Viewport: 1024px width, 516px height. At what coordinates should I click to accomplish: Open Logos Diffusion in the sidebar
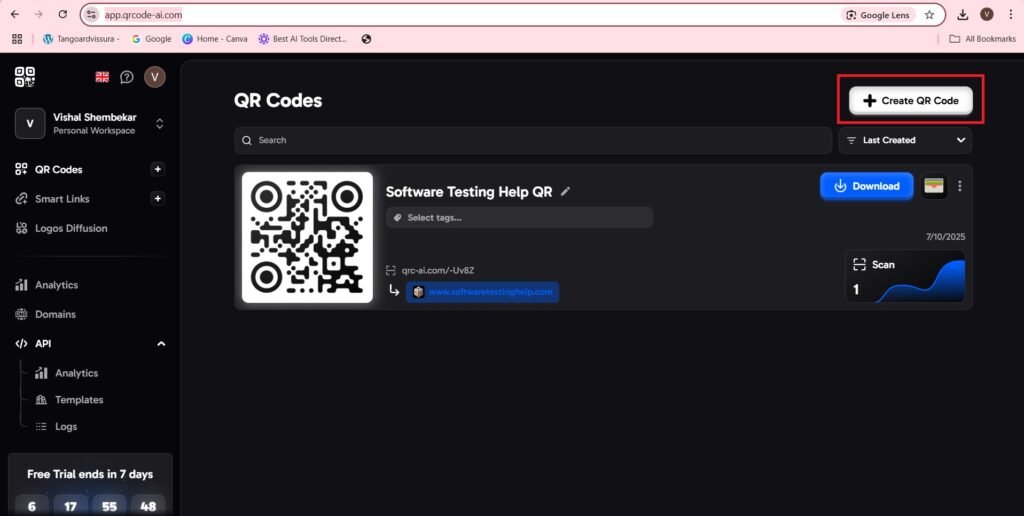point(71,228)
